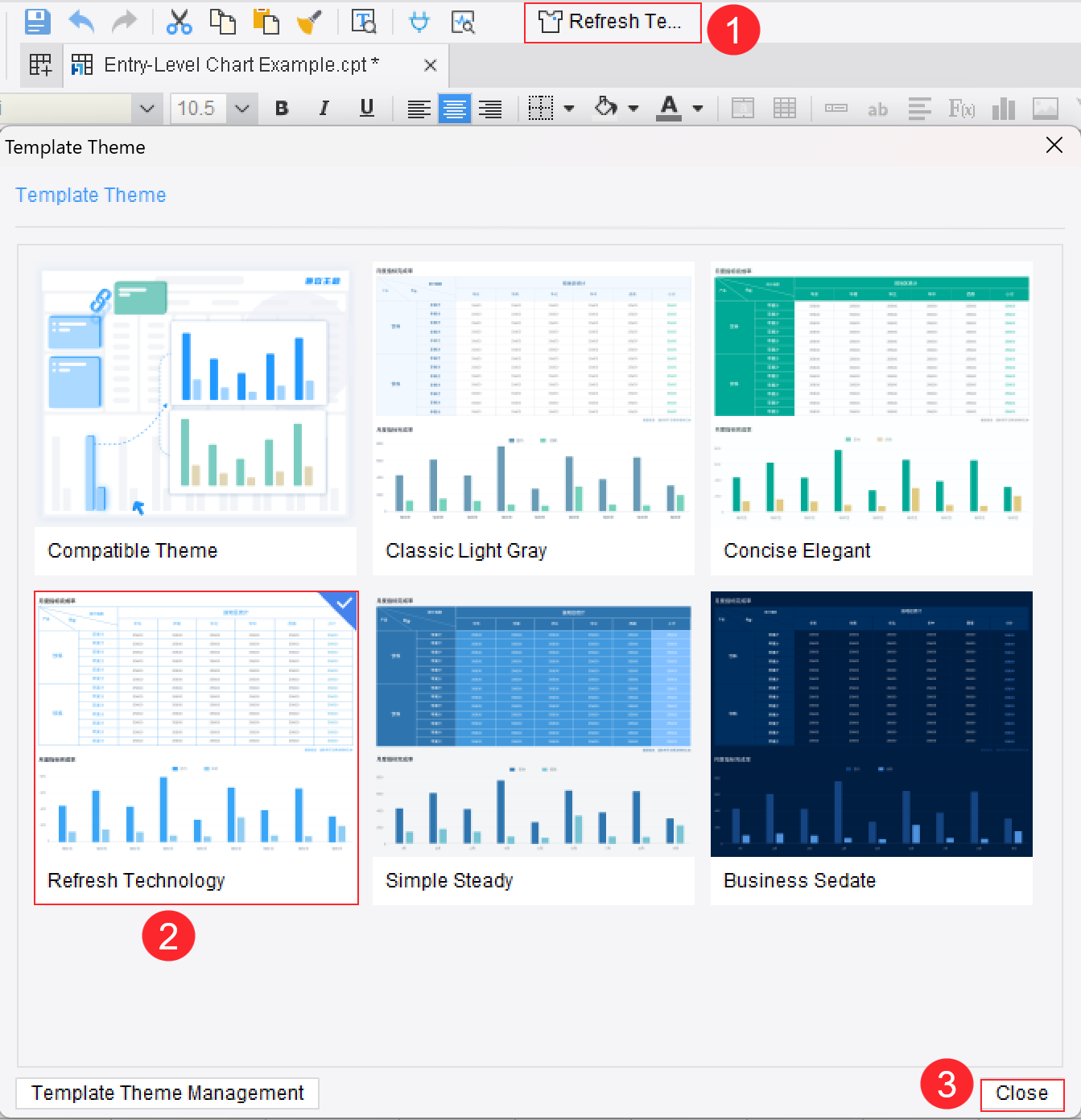This screenshot has width=1081, height=1120.
Task: Close the Entry-Level Chart Example.cpt tab
Action: pyautogui.click(x=431, y=65)
